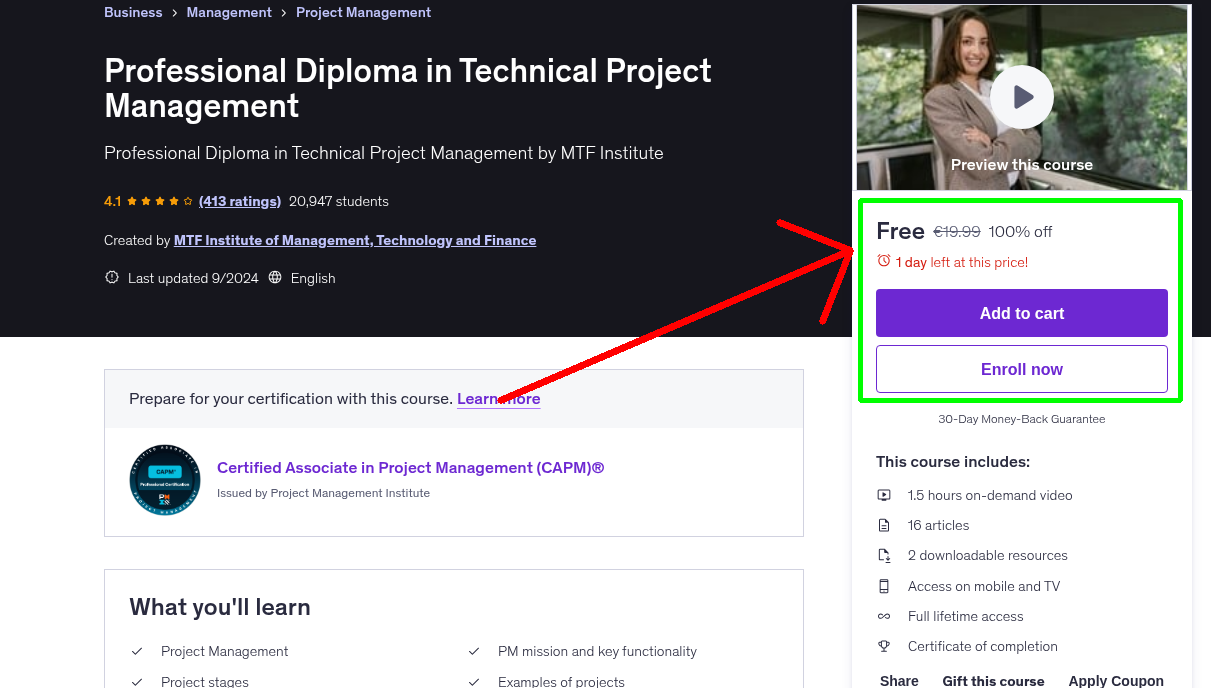
Task: Click the downloadable resources icon
Action: point(884,555)
